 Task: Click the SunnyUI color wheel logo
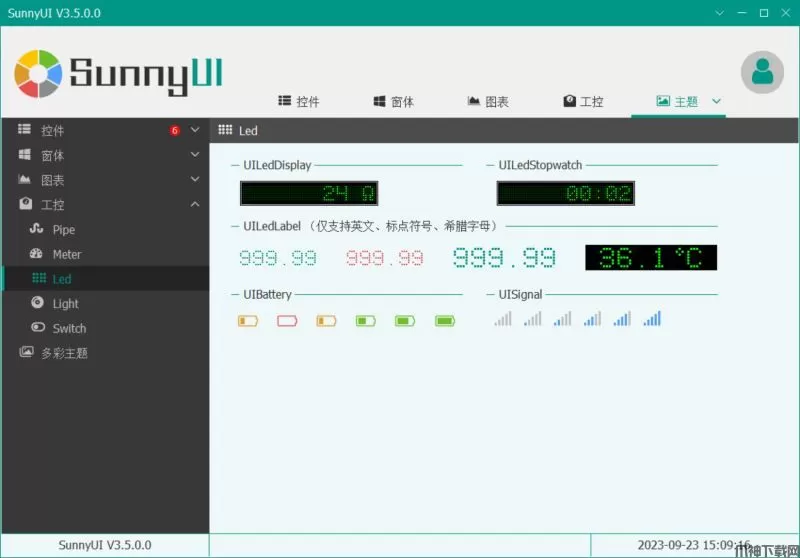point(39,72)
